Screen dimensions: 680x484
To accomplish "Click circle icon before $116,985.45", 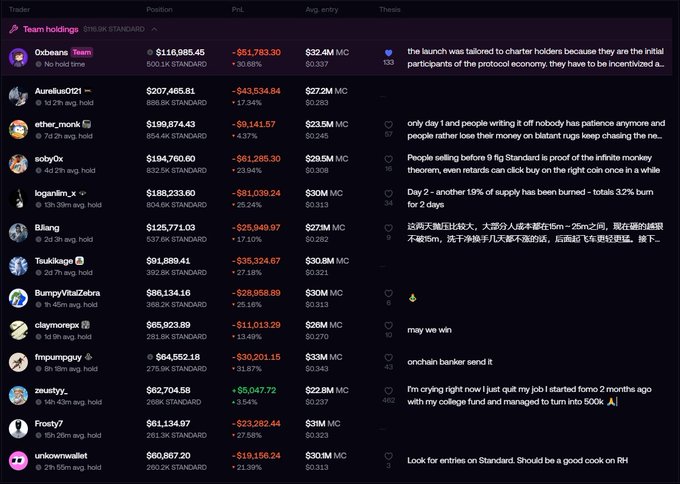I will [150, 52].
